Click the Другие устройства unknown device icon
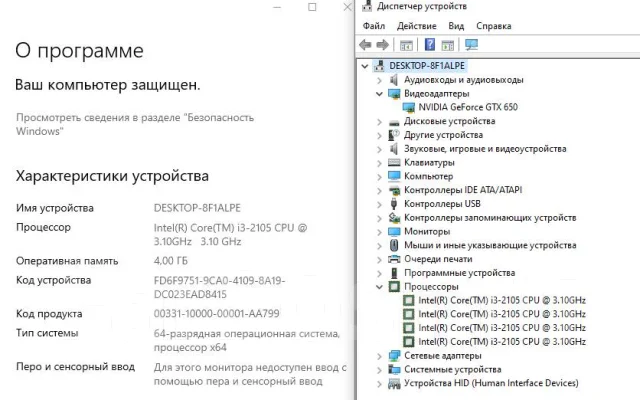This screenshot has width=640, height=400. 394,135
